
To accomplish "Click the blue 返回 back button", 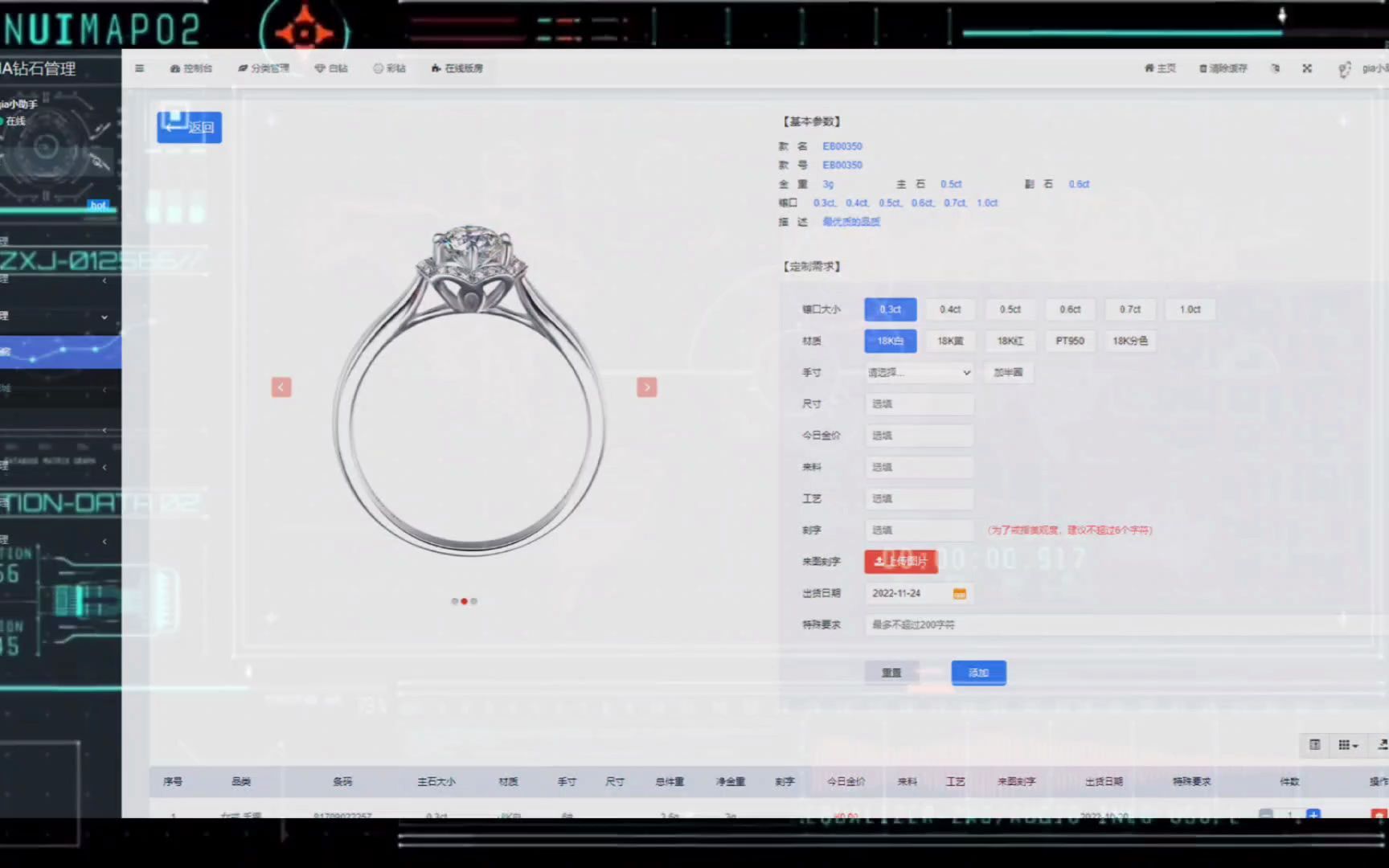I will [189, 127].
